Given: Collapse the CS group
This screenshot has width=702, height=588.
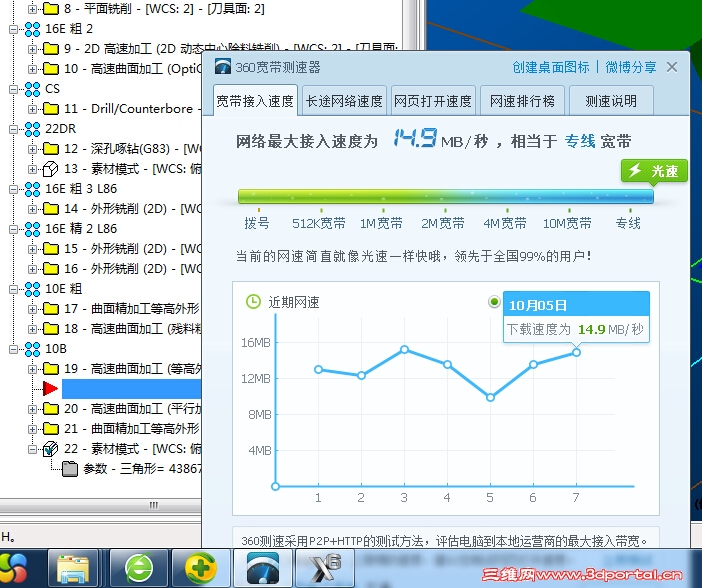Looking at the screenshot, I should [x=13, y=89].
